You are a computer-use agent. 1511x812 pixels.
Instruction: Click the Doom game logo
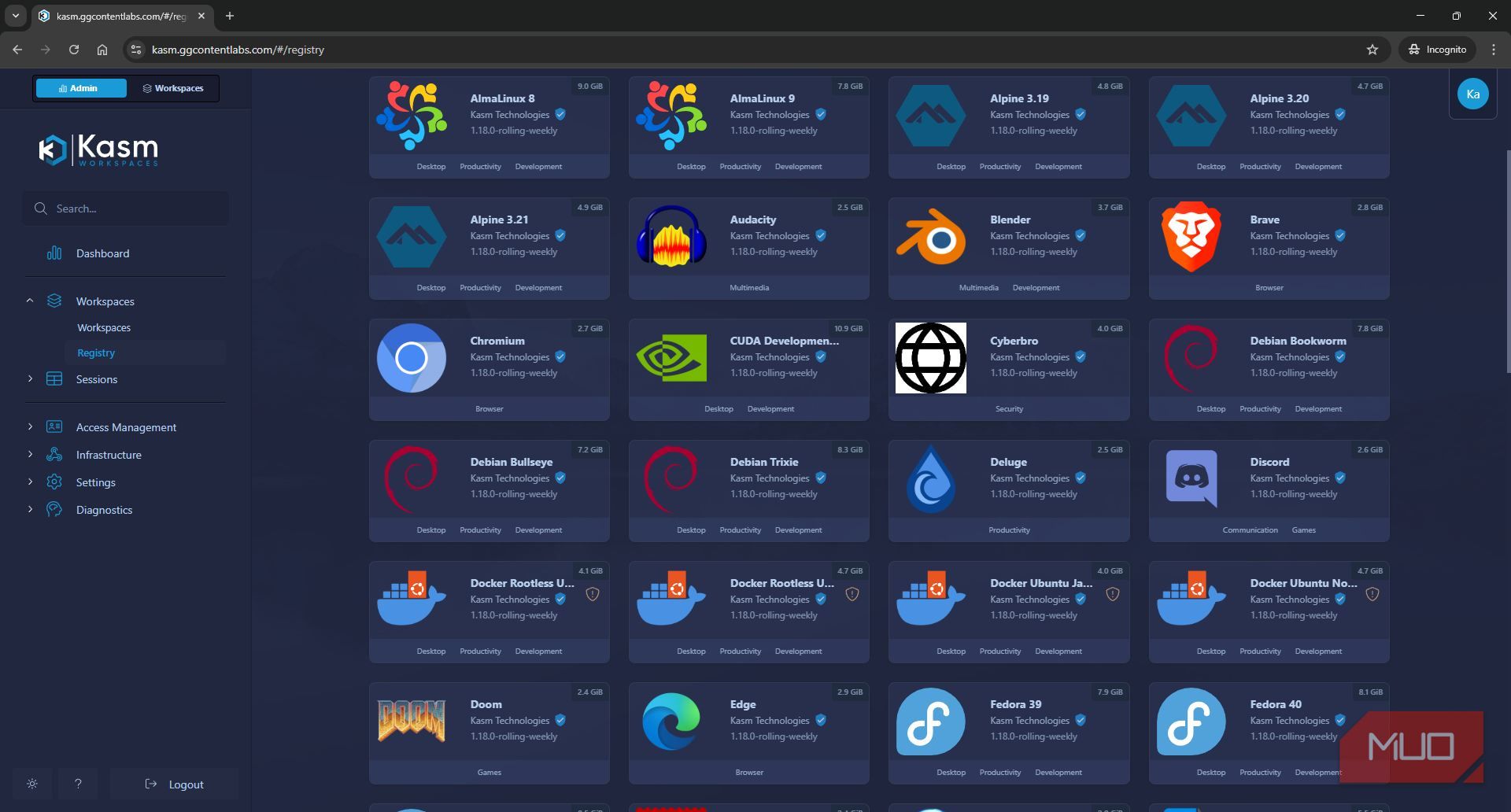point(412,721)
